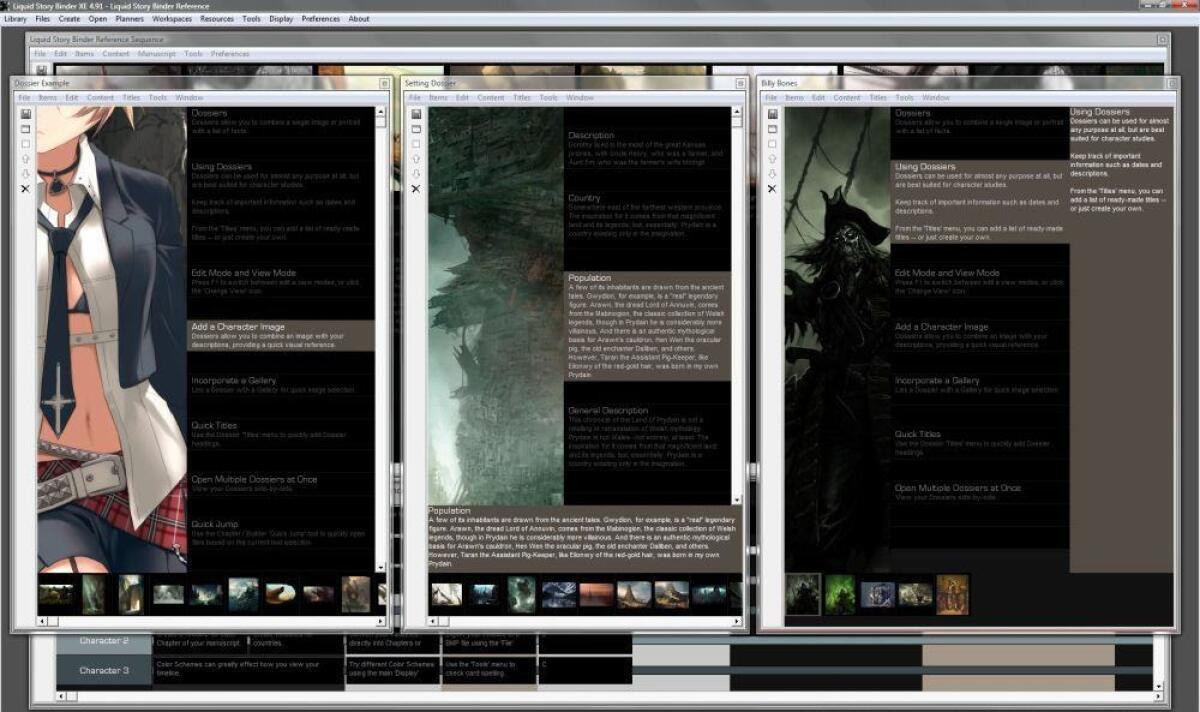Click the save icon in Dossier Example sidebar
The height and width of the screenshot is (712, 1200).
tap(26, 113)
